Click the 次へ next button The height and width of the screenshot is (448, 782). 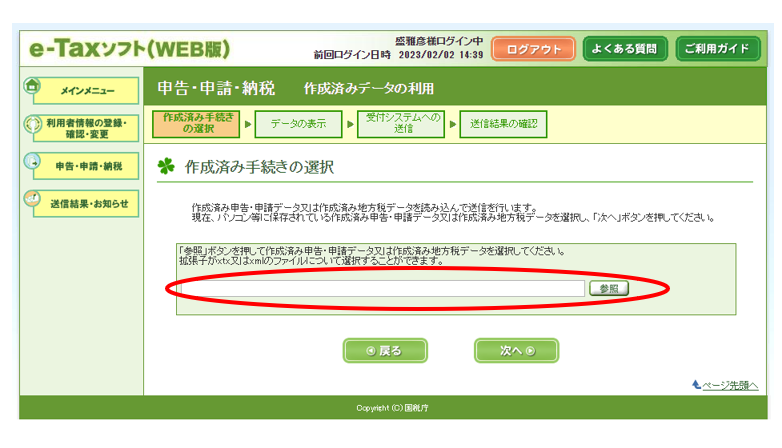516,351
